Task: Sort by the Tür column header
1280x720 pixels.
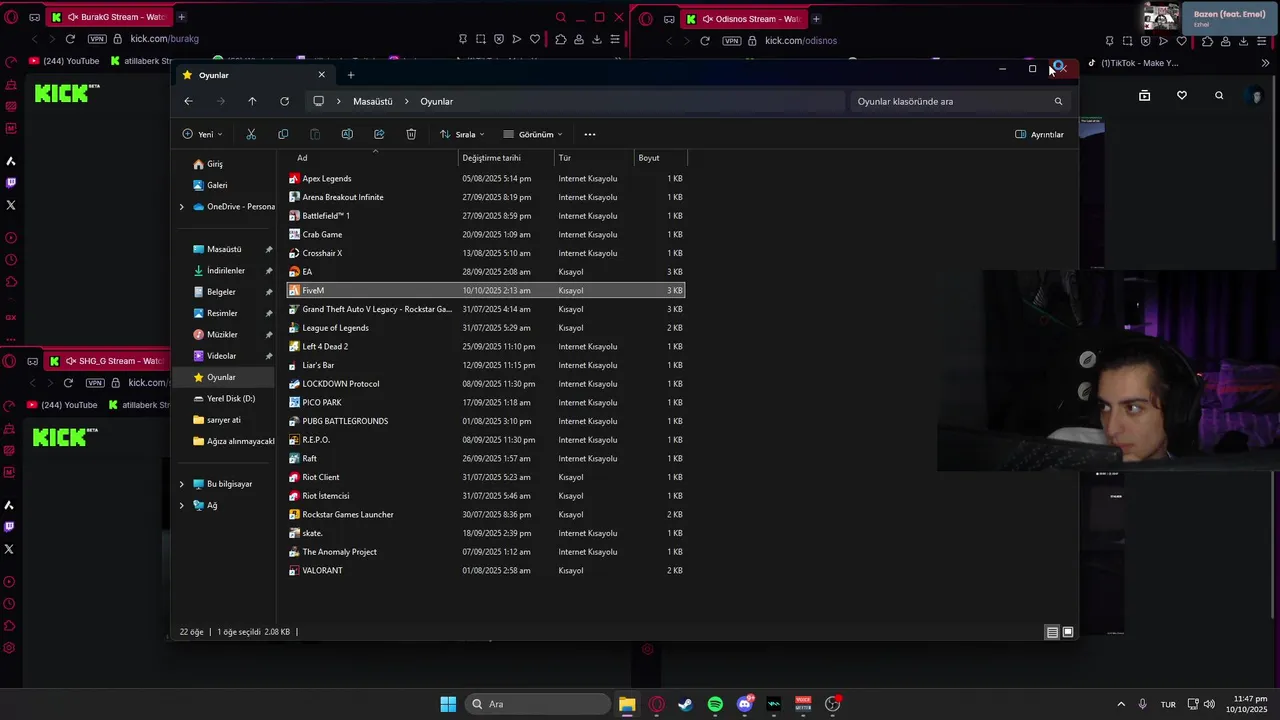Action: (594, 157)
